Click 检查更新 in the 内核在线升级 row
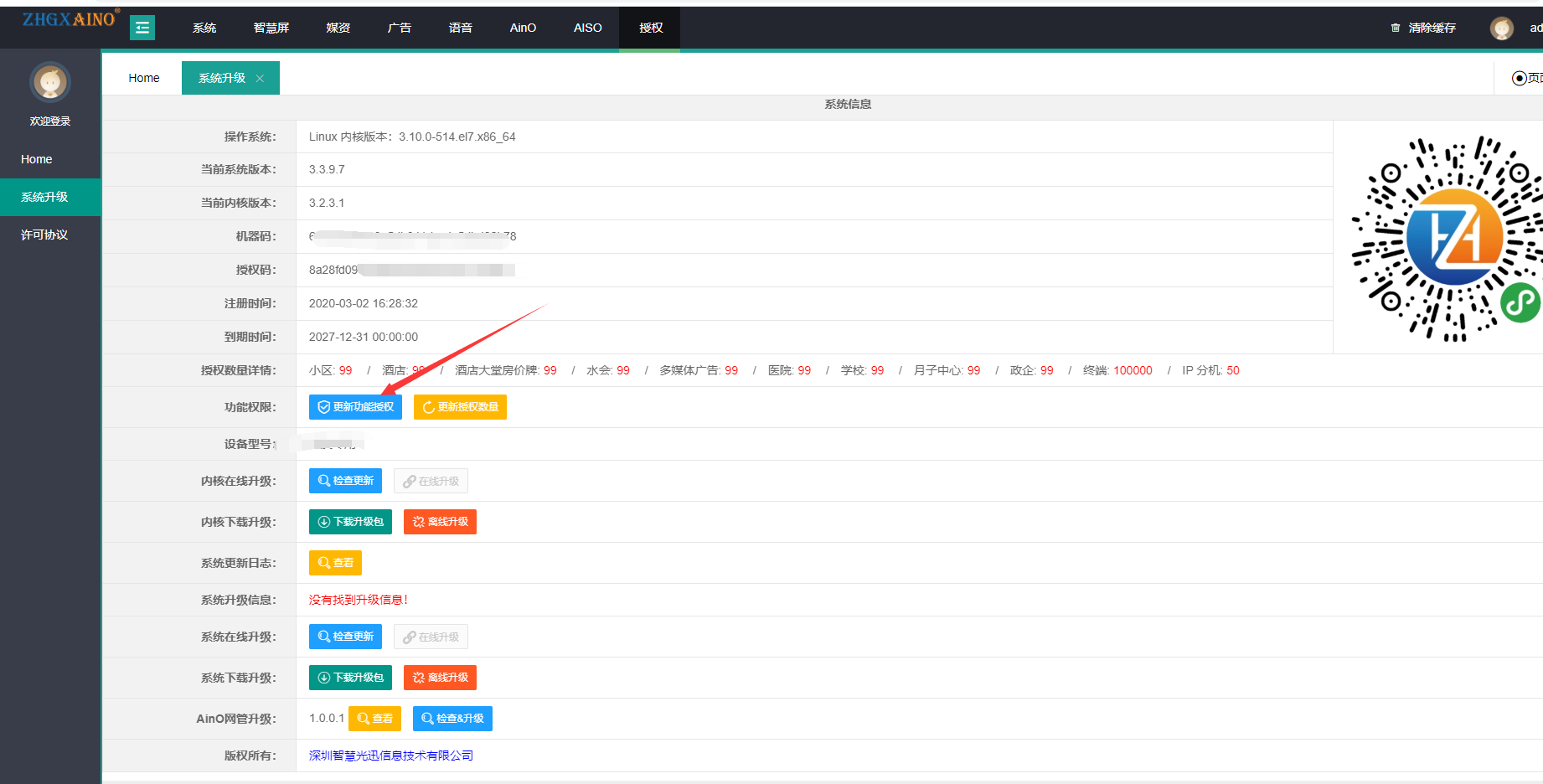The height and width of the screenshot is (784, 1543). (345, 481)
